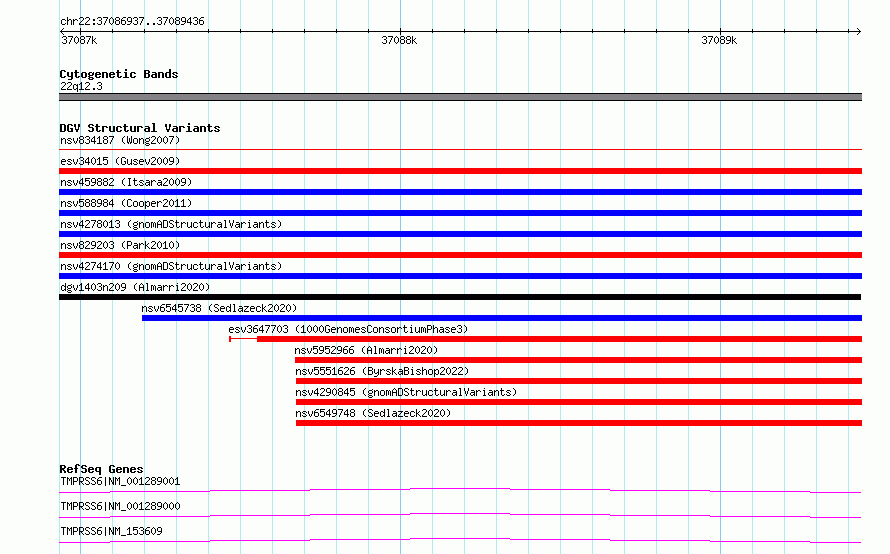Screen dimensions: 890x554
Task: Open nsv5551626 (ByrskaBishop2022) label
Action: point(382,371)
